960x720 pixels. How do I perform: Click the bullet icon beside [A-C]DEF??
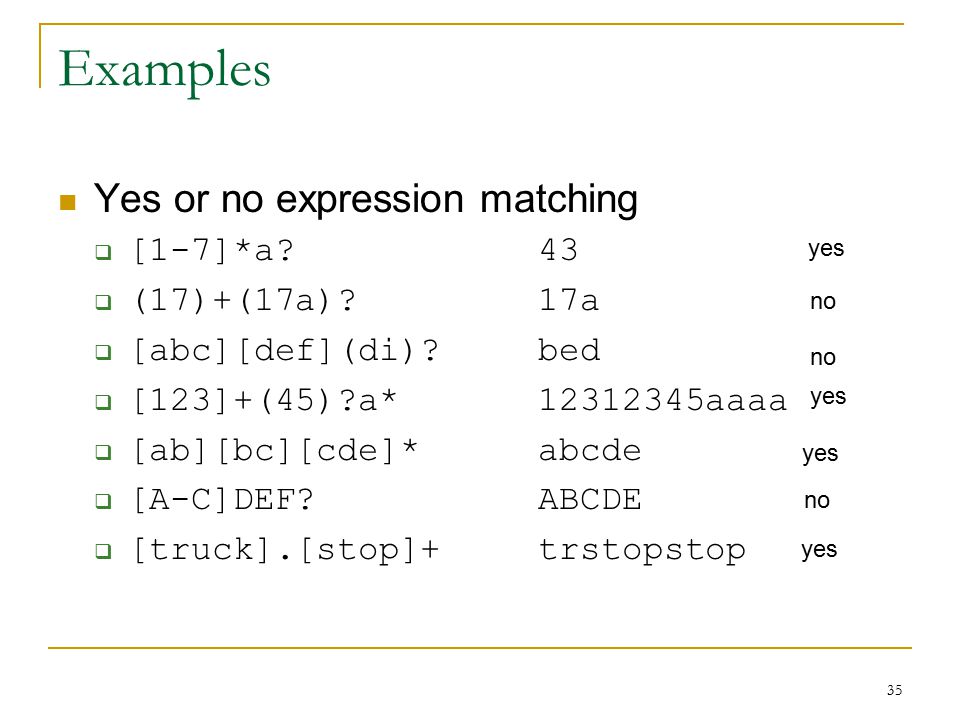[x=103, y=501]
